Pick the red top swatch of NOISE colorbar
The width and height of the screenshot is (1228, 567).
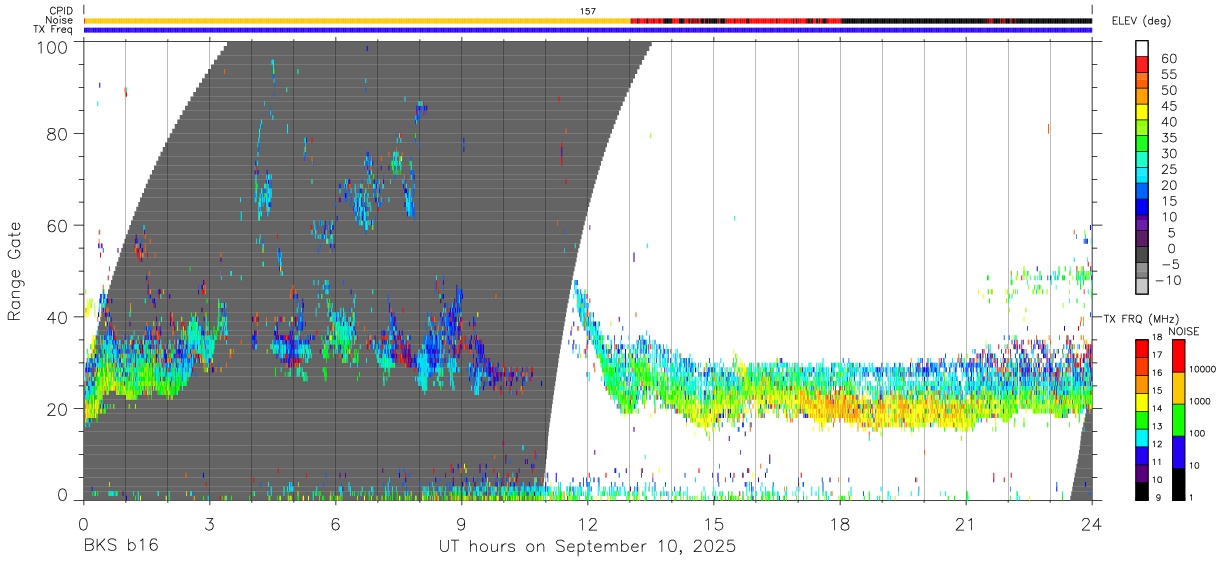click(x=1178, y=356)
